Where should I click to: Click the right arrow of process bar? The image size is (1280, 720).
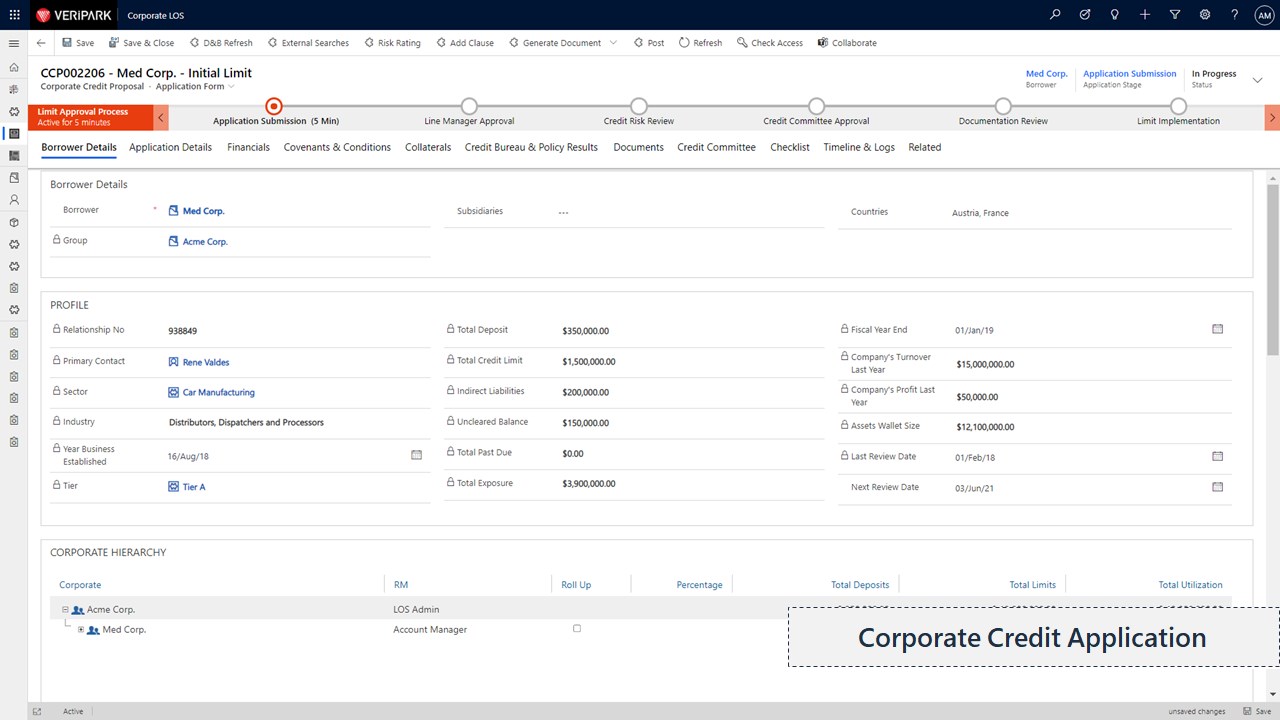pyautogui.click(x=1272, y=118)
